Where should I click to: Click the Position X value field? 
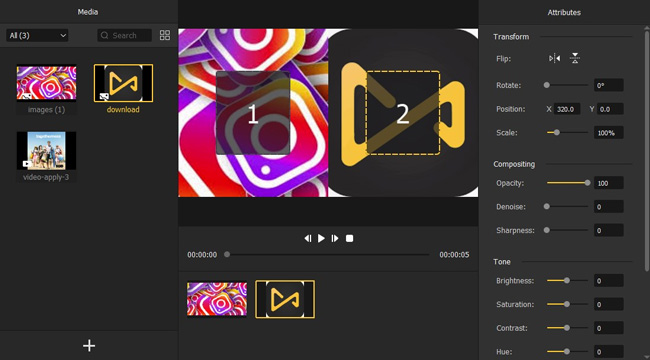click(567, 109)
